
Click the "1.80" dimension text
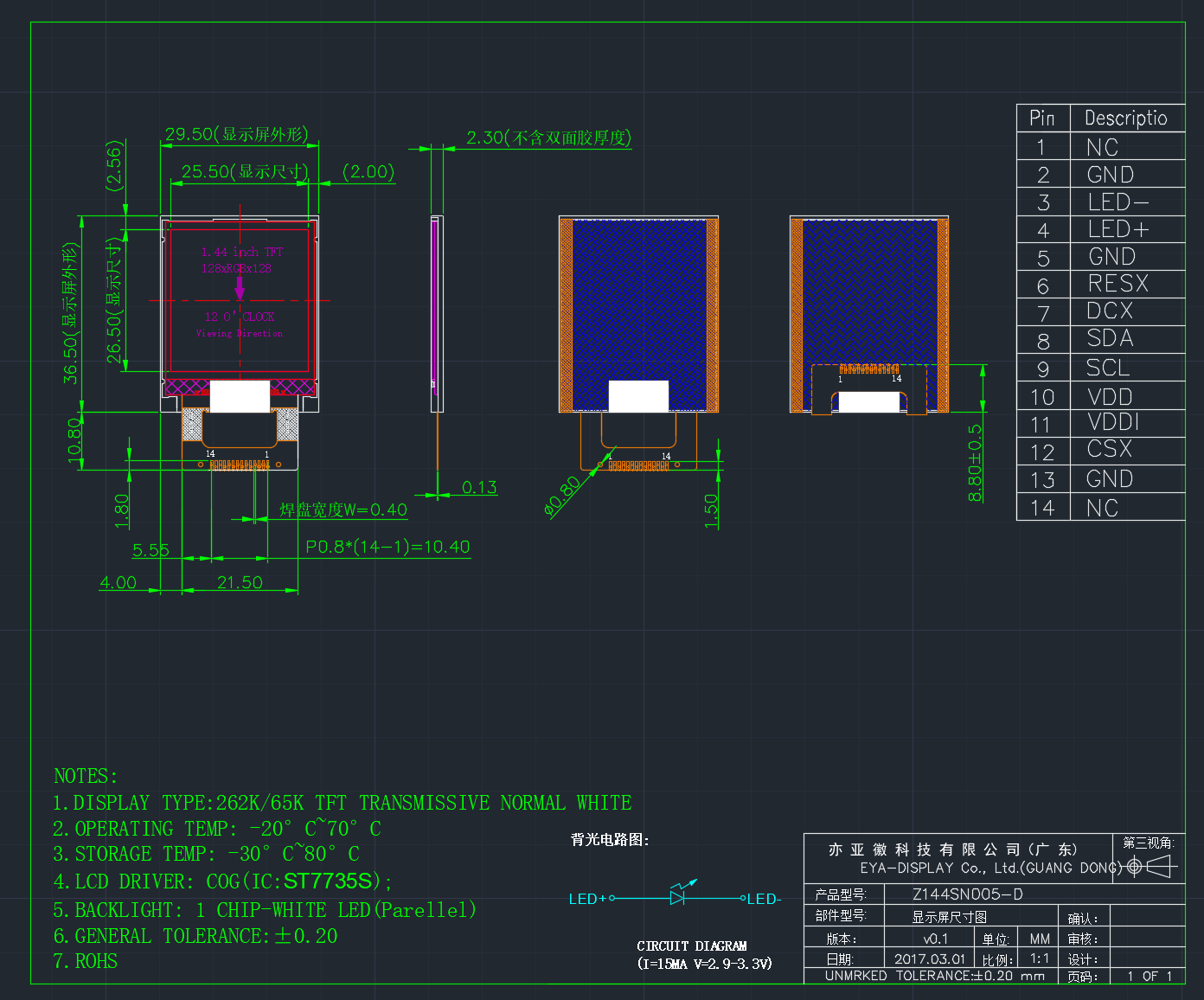[121, 510]
